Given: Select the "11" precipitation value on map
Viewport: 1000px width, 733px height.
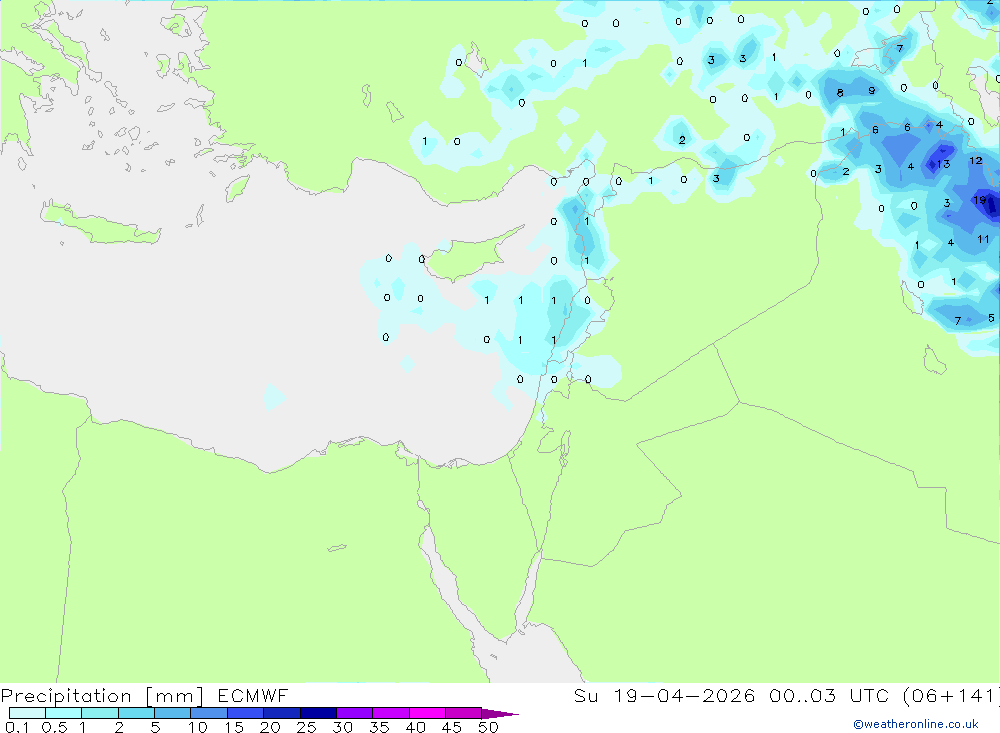Looking at the screenshot, I should coord(983,239).
